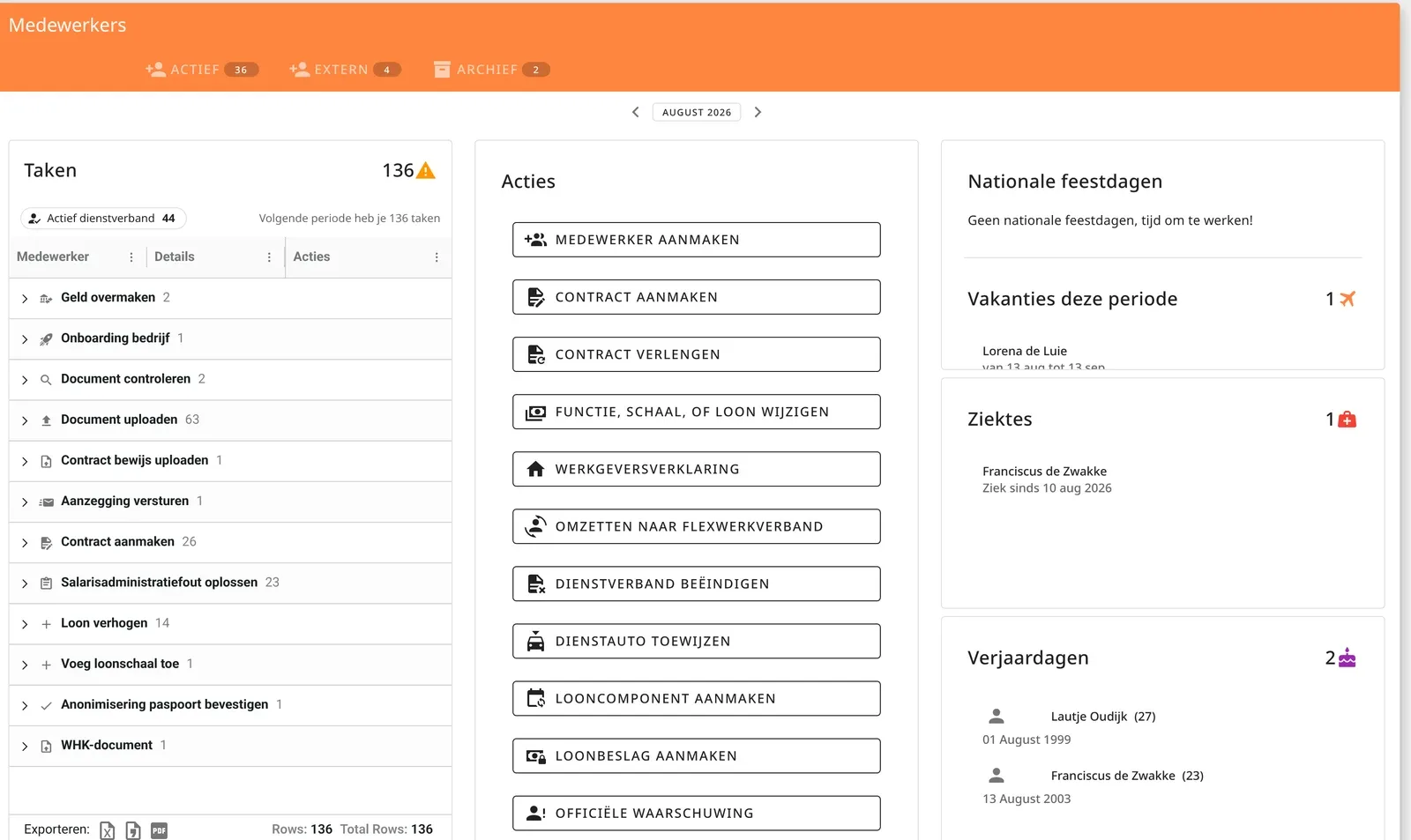The height and width of the screenshot is (840, 1411).
Task: Click the Document controleren magnifier icon
Action: pyautogui.click(x=46, y=380)
